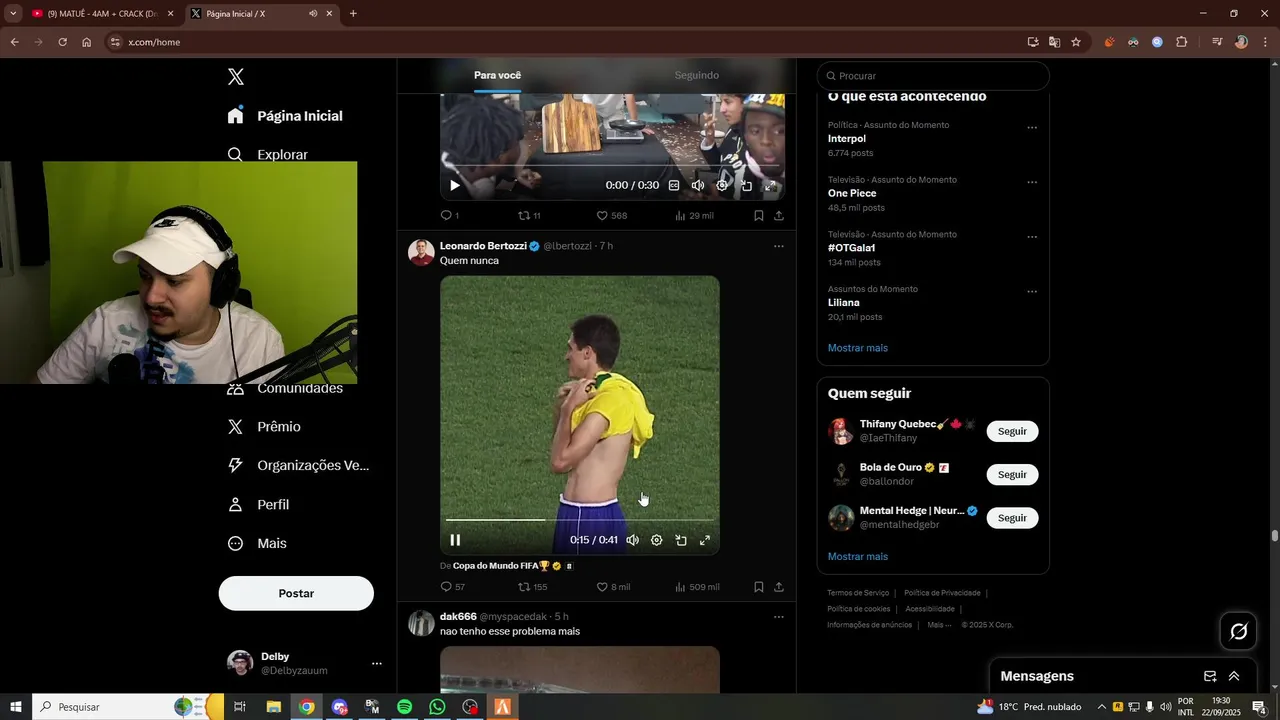Open dak666's profile avatar
The width and height of the screenshot is (1280, 720).
pos(421,623)
